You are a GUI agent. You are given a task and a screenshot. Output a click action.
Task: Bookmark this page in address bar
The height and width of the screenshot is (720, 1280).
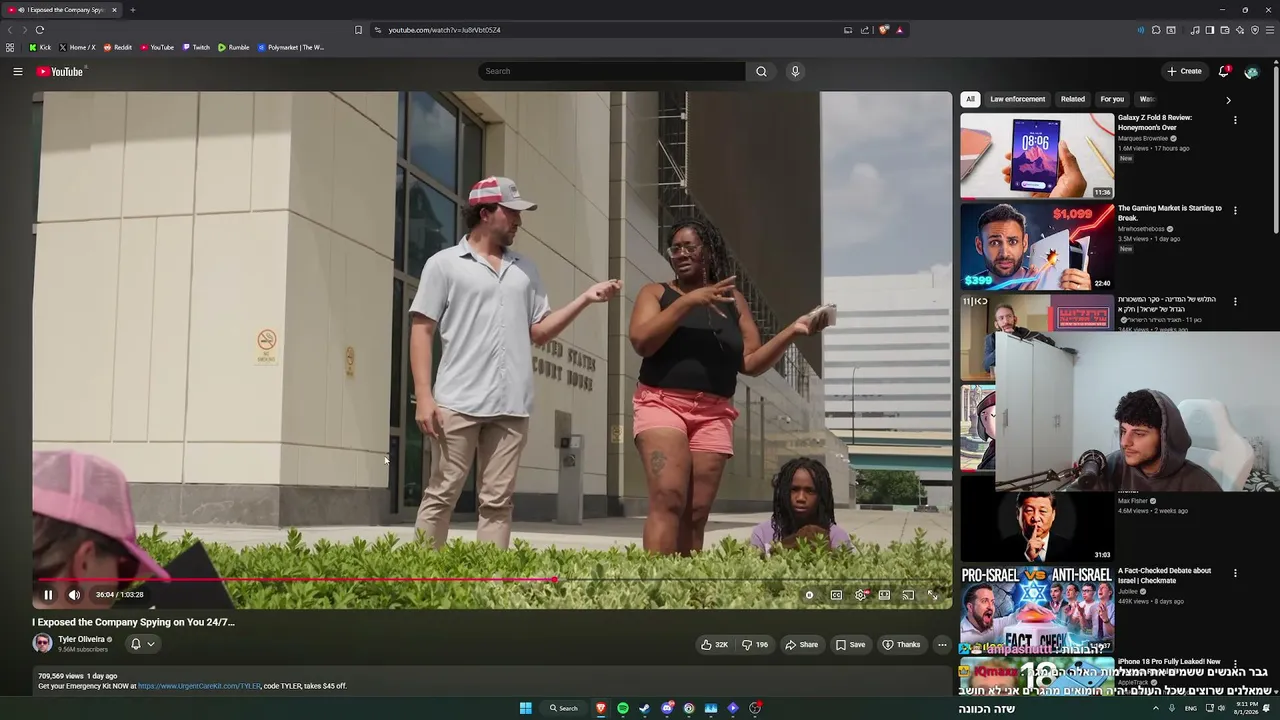click(359, 30)
